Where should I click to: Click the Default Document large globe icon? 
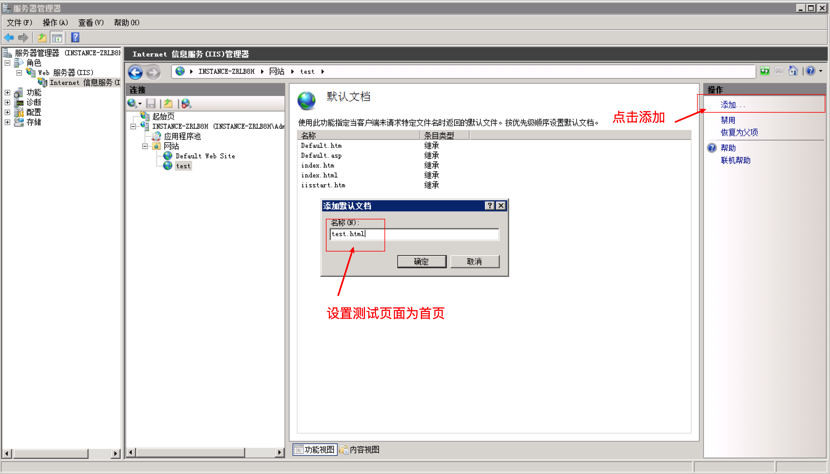coord(306,100)
